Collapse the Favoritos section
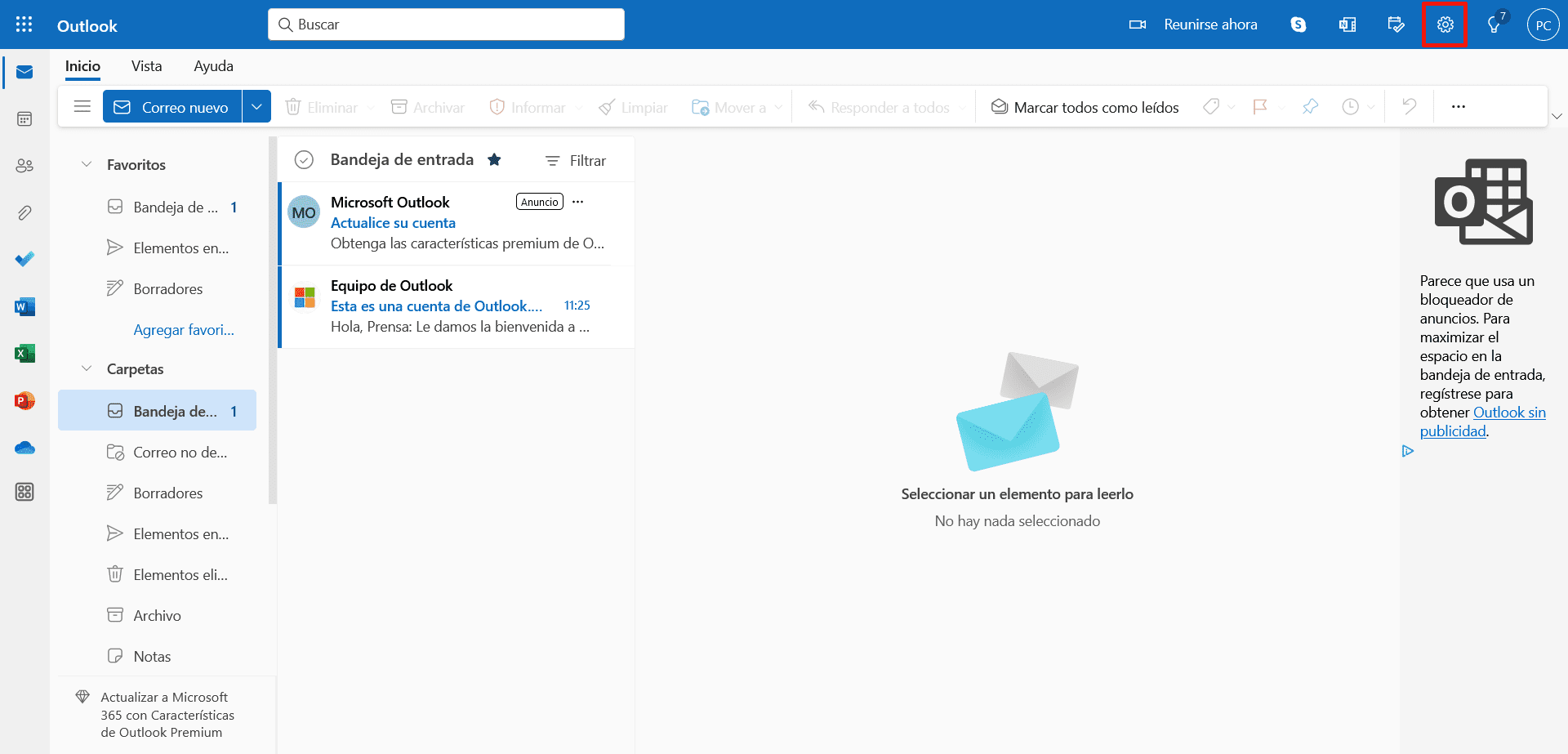Screen dimensions: 1568x754 (87, 164)
